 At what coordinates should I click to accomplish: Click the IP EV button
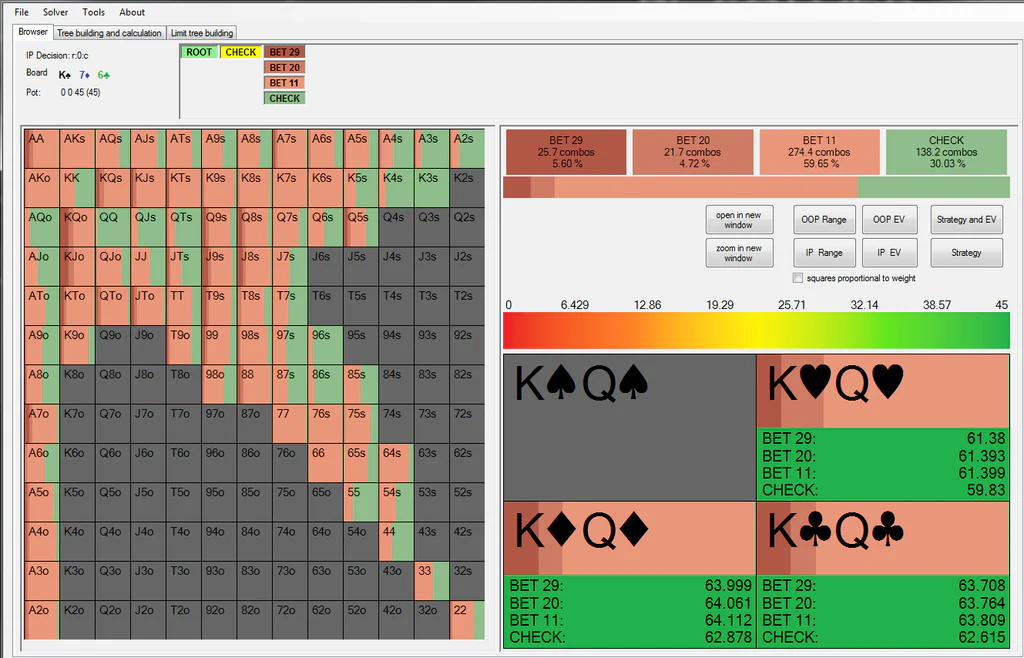[889, 253]
